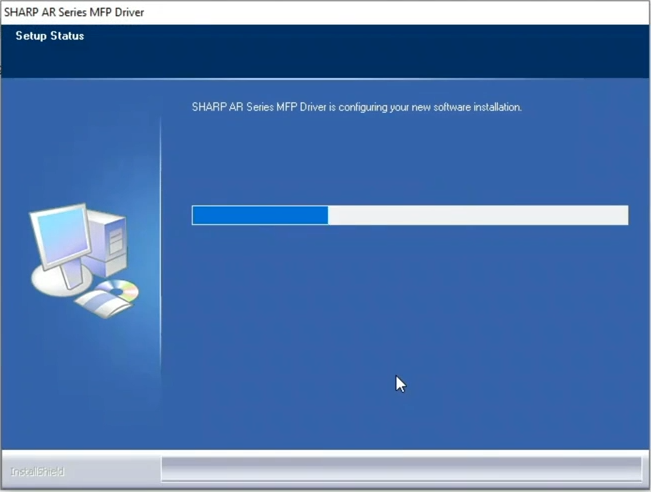Click the InstallShield label at the bottom left
This screenshot has height=492, width=651.
(x=37, y=471)
